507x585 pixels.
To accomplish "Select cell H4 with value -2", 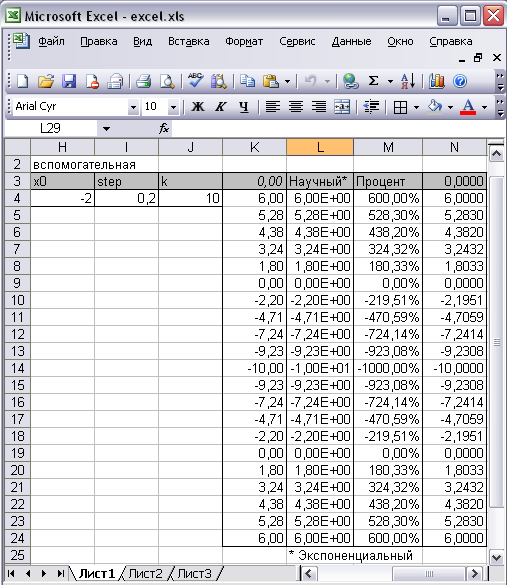I will 62,198.
